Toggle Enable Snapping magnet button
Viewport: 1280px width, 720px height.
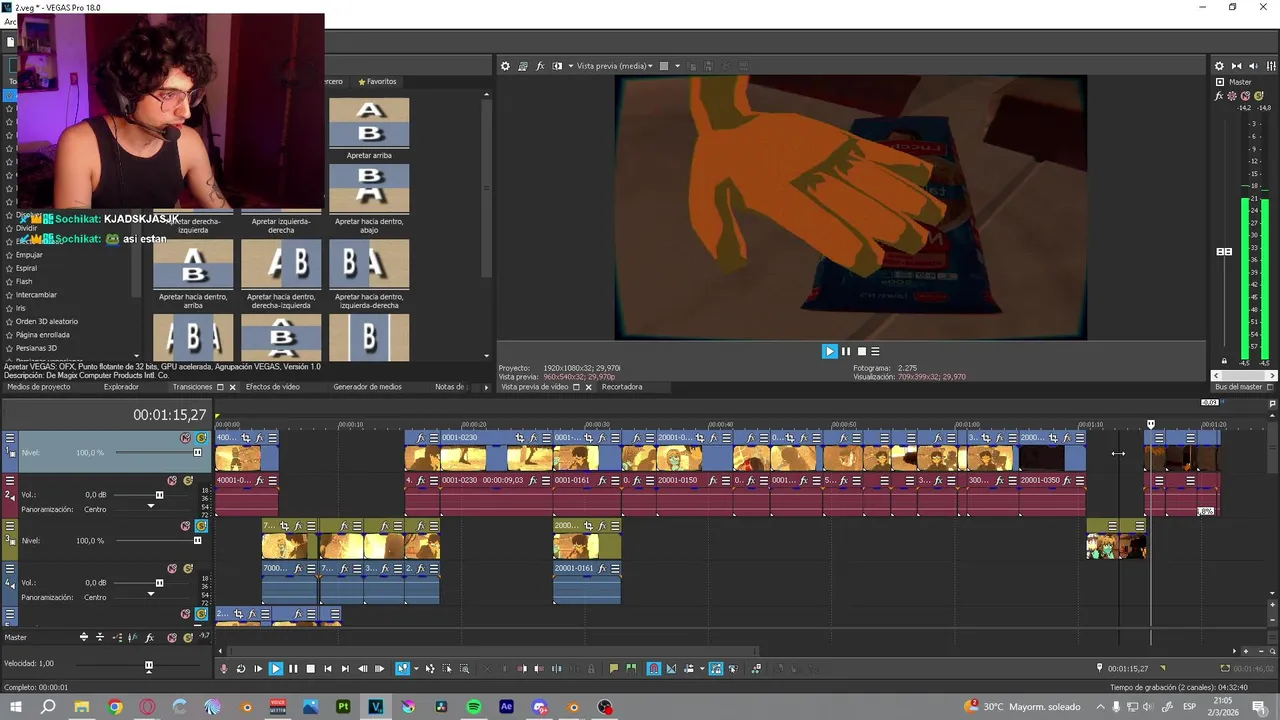click(x=654, y=669)
